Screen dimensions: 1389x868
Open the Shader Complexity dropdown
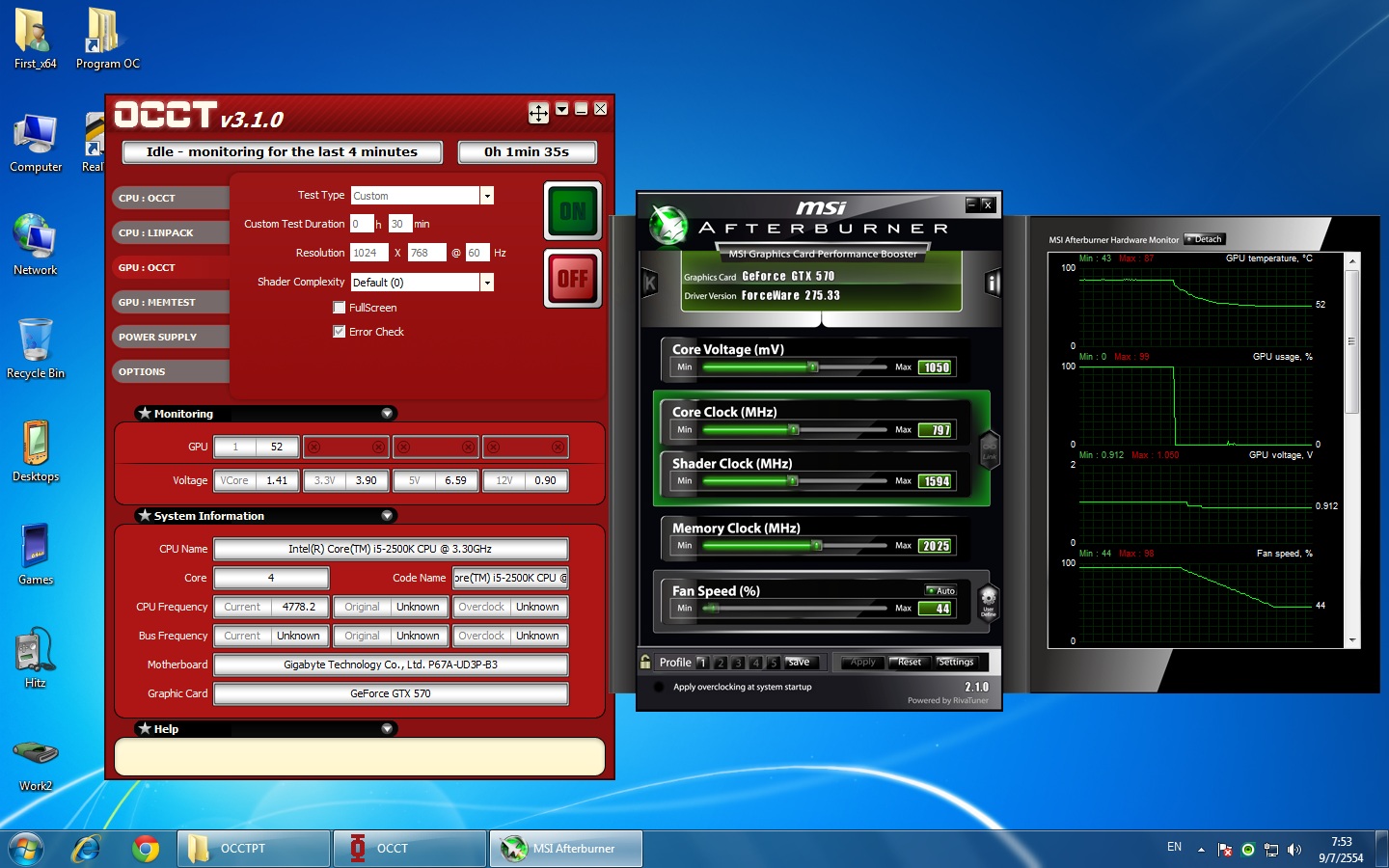pos(487,283)
